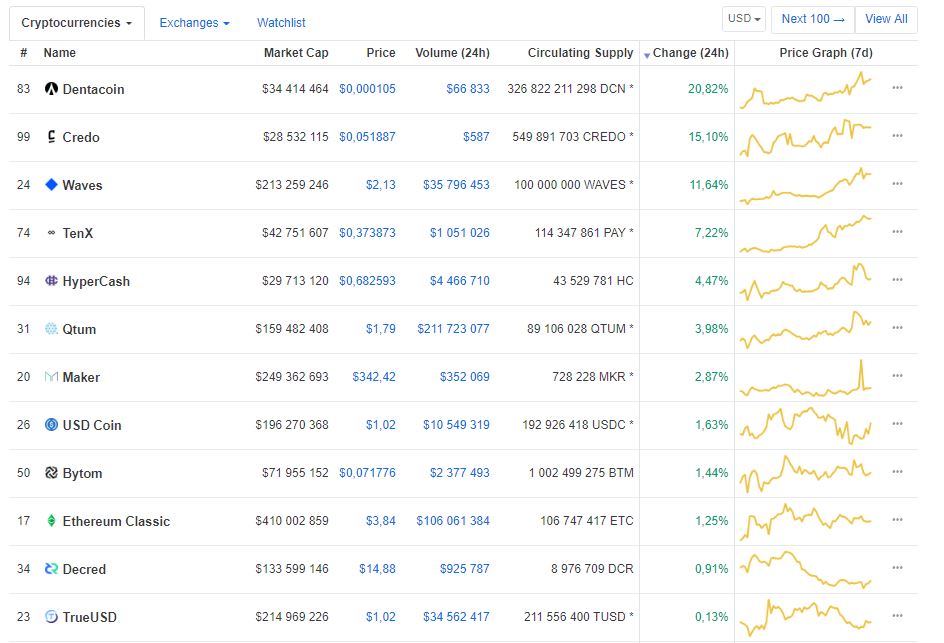Screen dimensions: 944x643
Task: Sort table by Circulating Supply header
Action: pyautogui.click(x=580, y=53)
